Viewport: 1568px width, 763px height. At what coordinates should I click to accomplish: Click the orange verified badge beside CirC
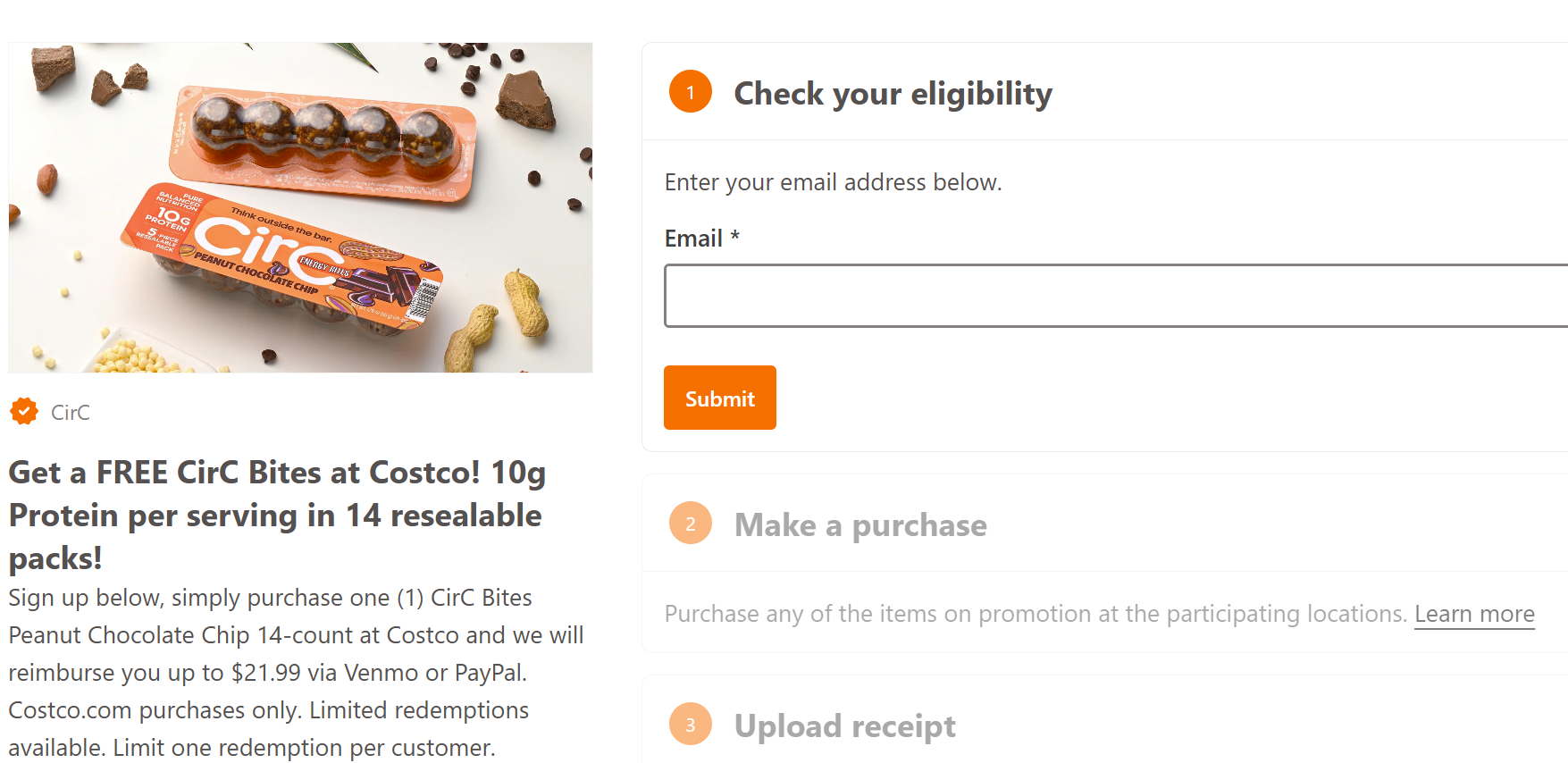[24, 412]
